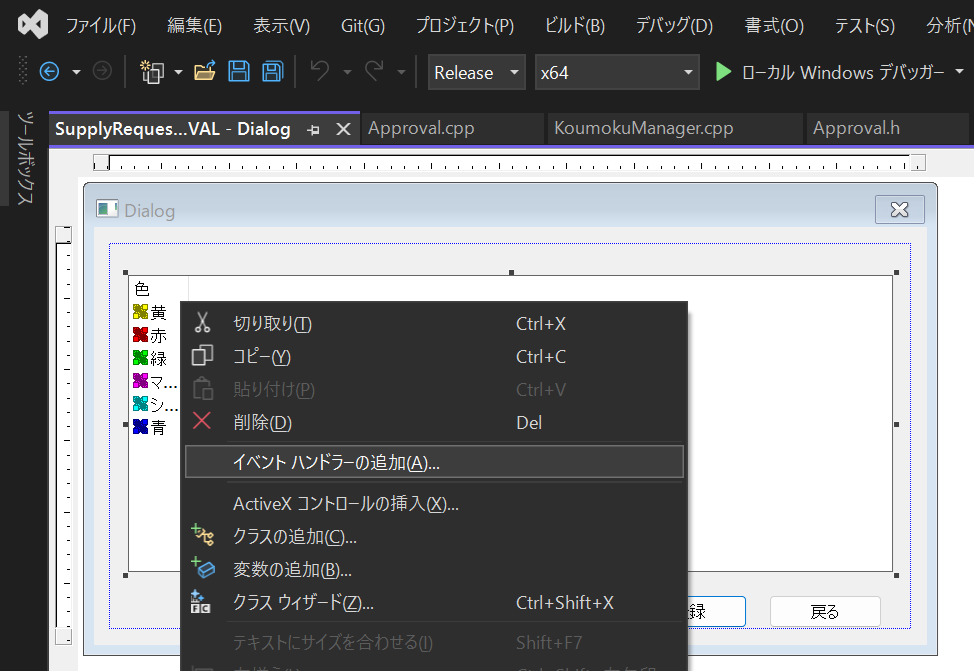Screen dimensions: 974x671
Task: Click the save file floppy icon
Action: (x=239, y=72)
